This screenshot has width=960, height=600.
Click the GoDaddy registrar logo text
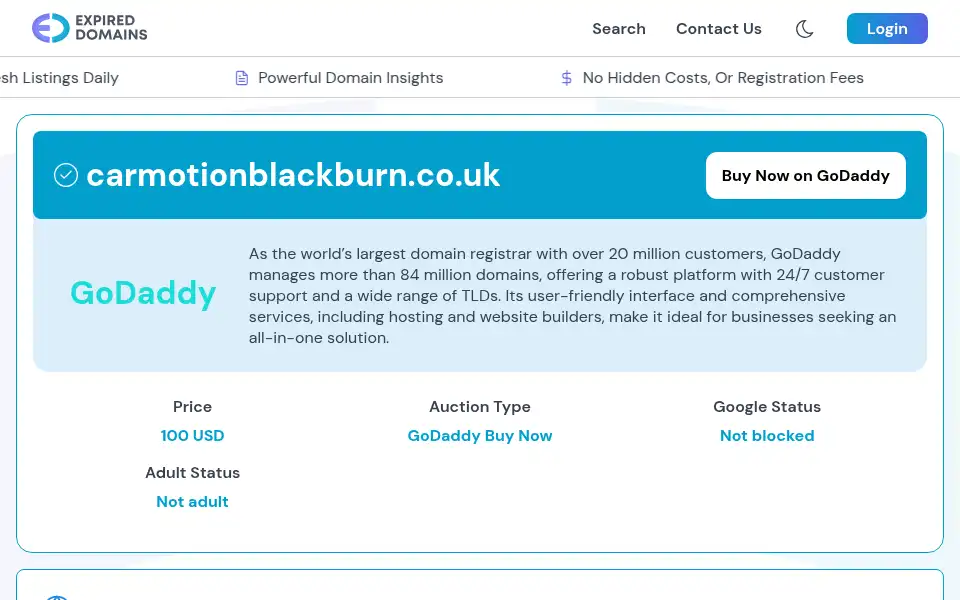(143, 293)
